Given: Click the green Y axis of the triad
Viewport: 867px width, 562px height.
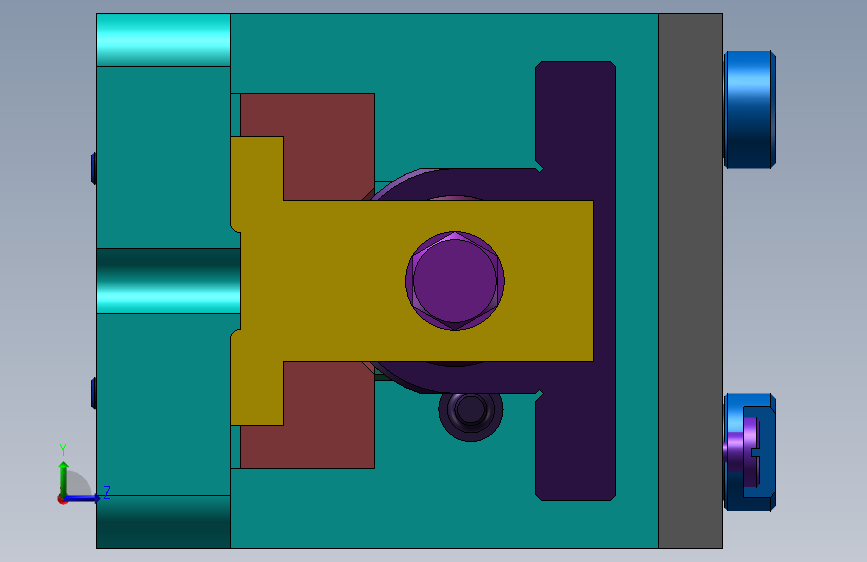Looking at the screenshot, I should pos(64,478).
